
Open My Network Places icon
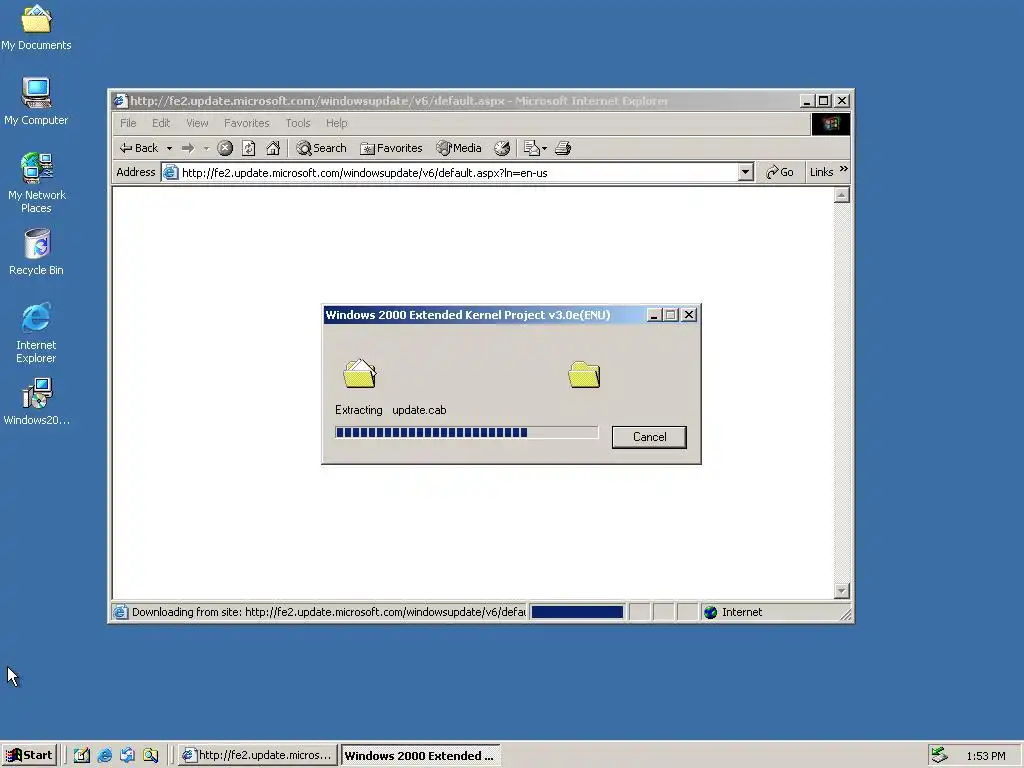(x=36, y=183)
